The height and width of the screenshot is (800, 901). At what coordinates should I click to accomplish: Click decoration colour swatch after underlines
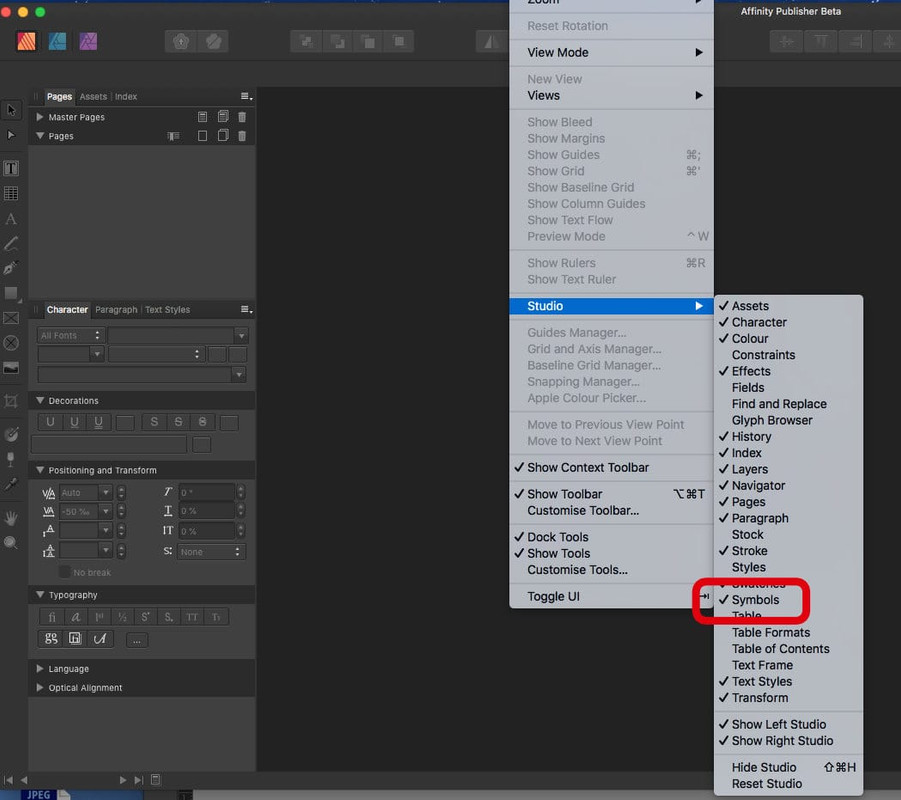point(125,423)
